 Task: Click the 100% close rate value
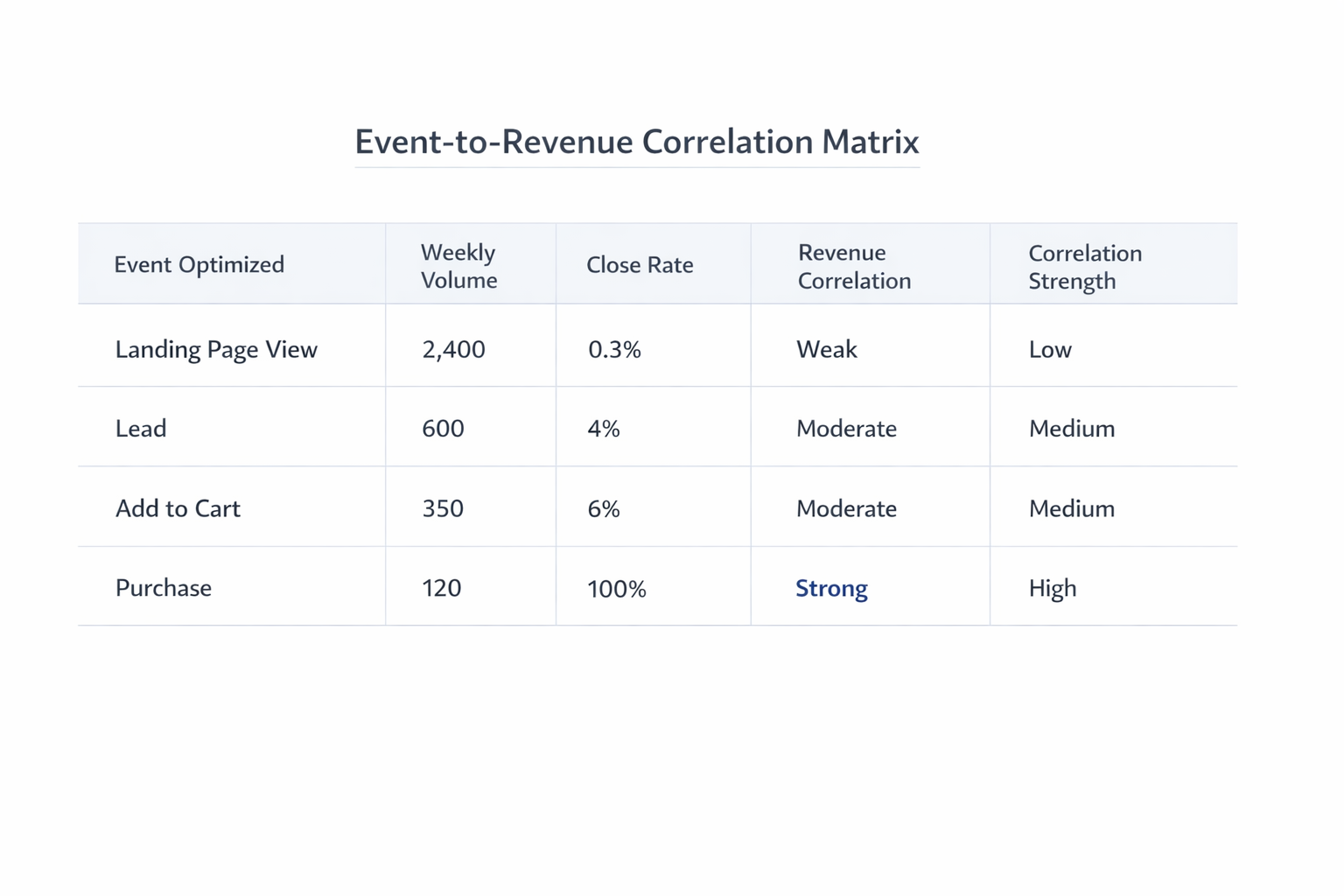pyautogui.click(x=616, y=588)
